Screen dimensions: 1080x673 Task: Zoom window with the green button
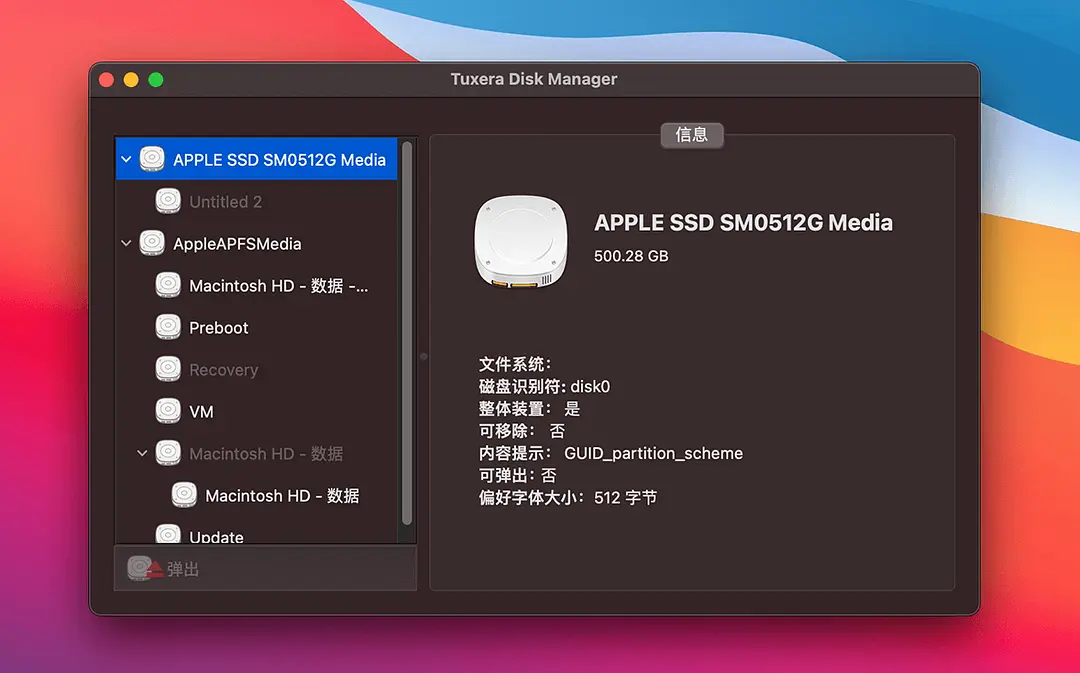pyautogui.click(x=156, y=80)
